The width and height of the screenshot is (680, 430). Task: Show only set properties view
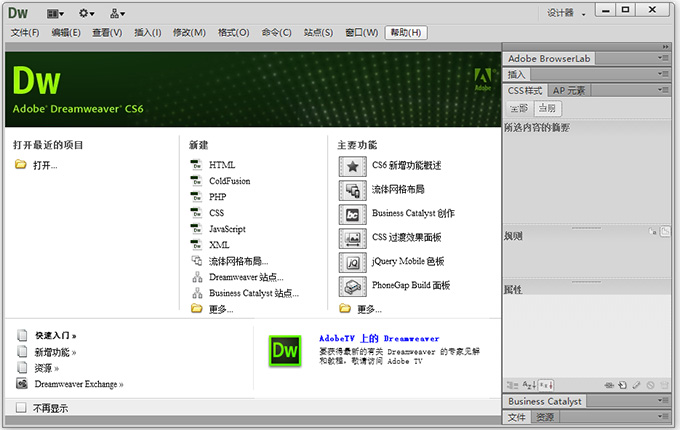tap(546, 385)
